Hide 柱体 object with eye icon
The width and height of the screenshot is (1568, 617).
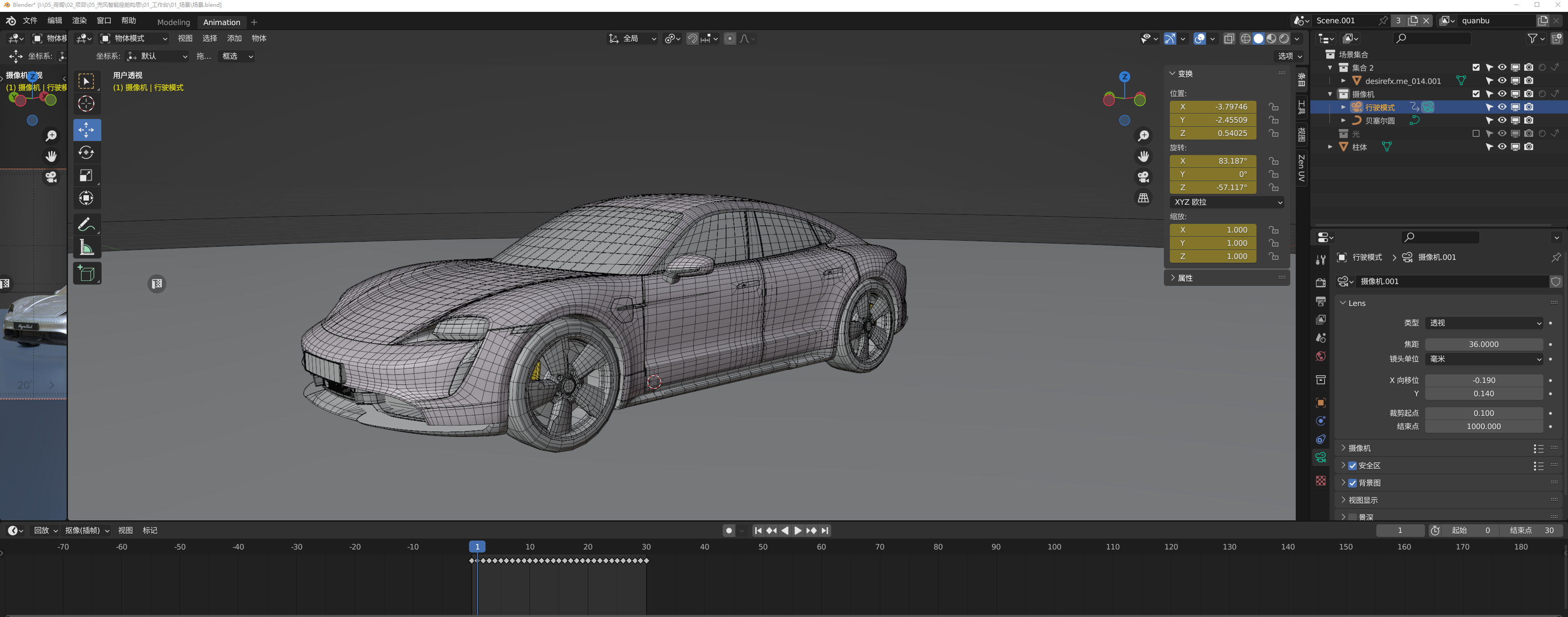pos(1502,147)
